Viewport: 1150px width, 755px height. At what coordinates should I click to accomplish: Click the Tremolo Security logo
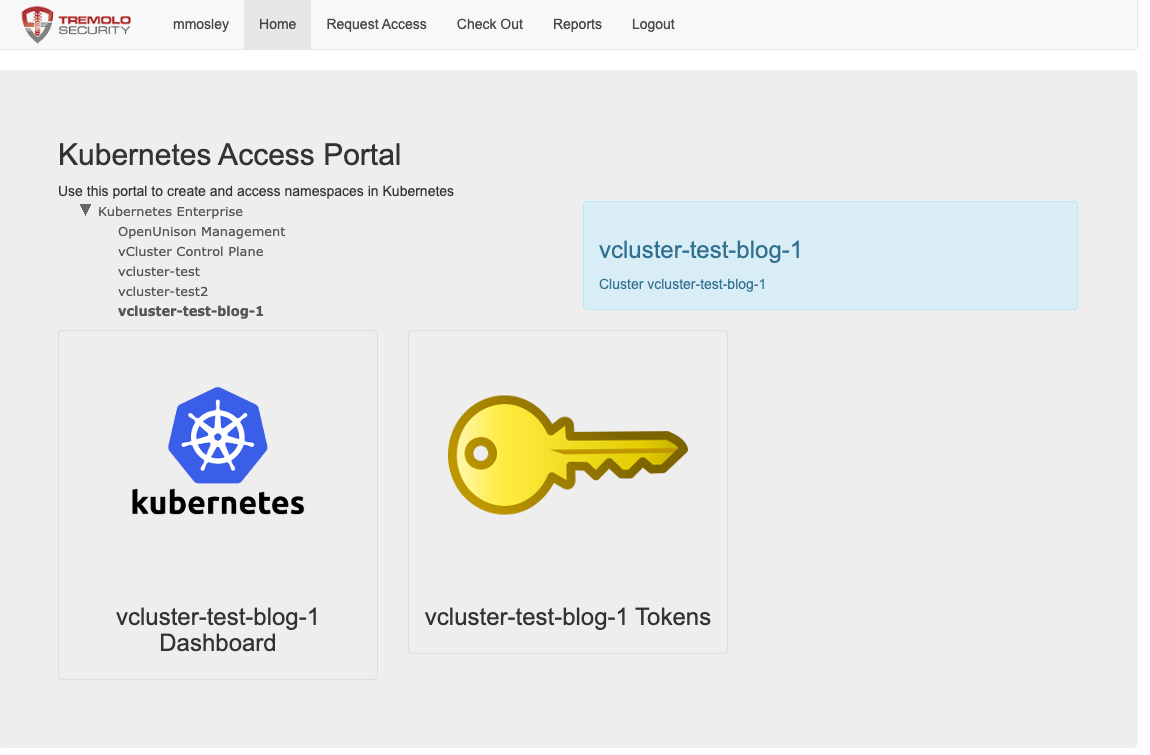point(77,24)
